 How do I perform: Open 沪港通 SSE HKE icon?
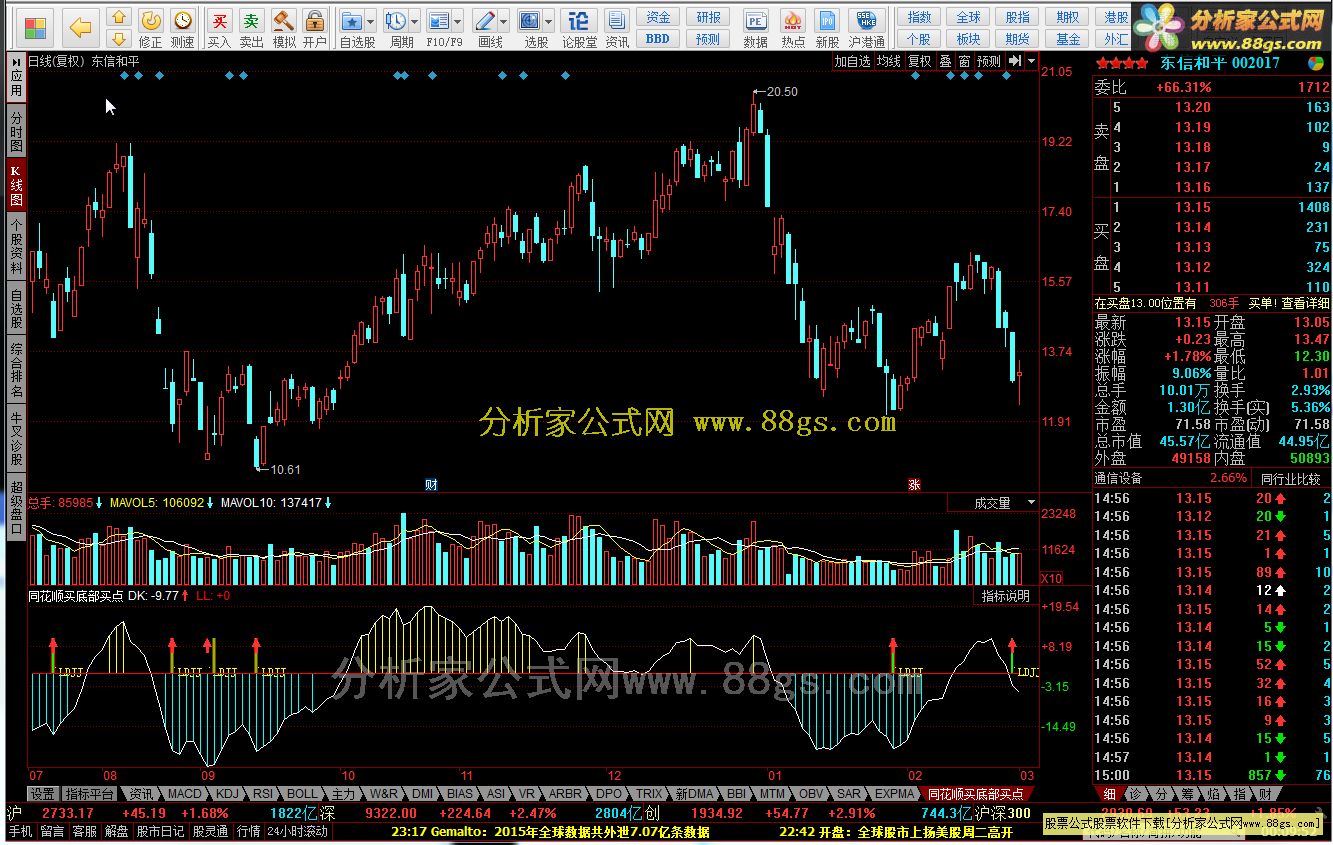pyautogui.click(x=866, y=28)
